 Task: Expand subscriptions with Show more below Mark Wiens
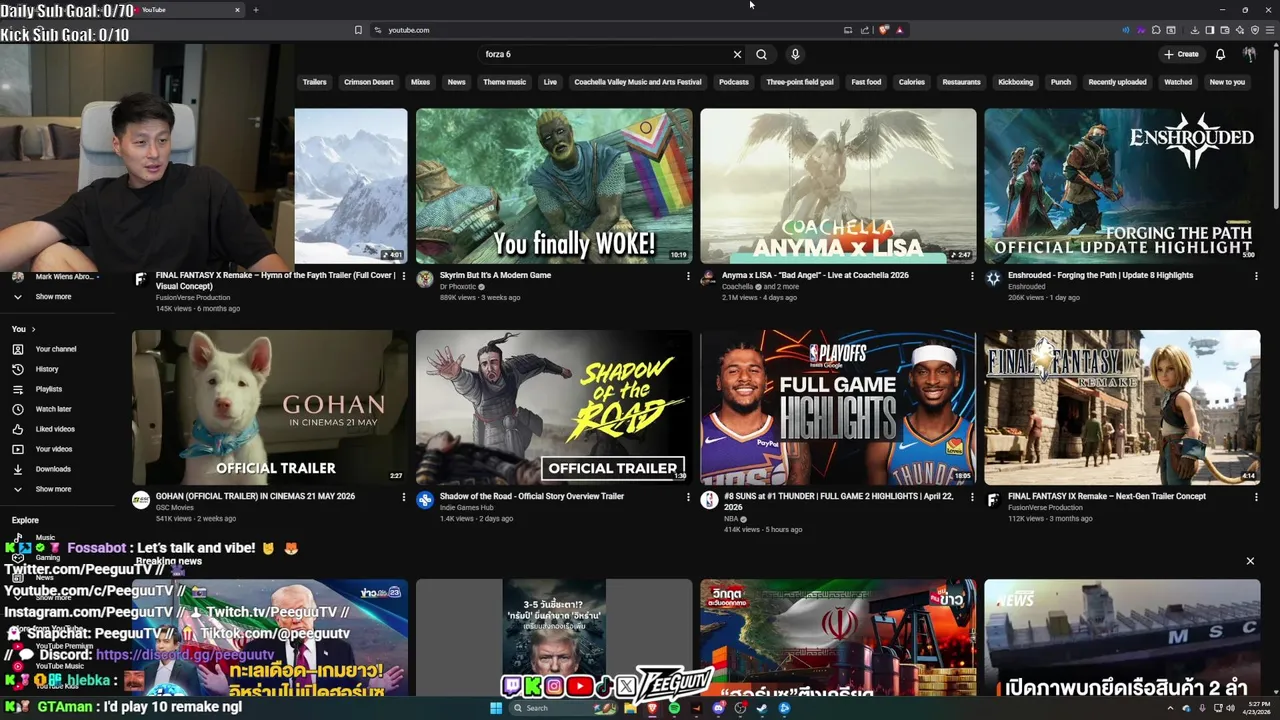coord(53,297)
